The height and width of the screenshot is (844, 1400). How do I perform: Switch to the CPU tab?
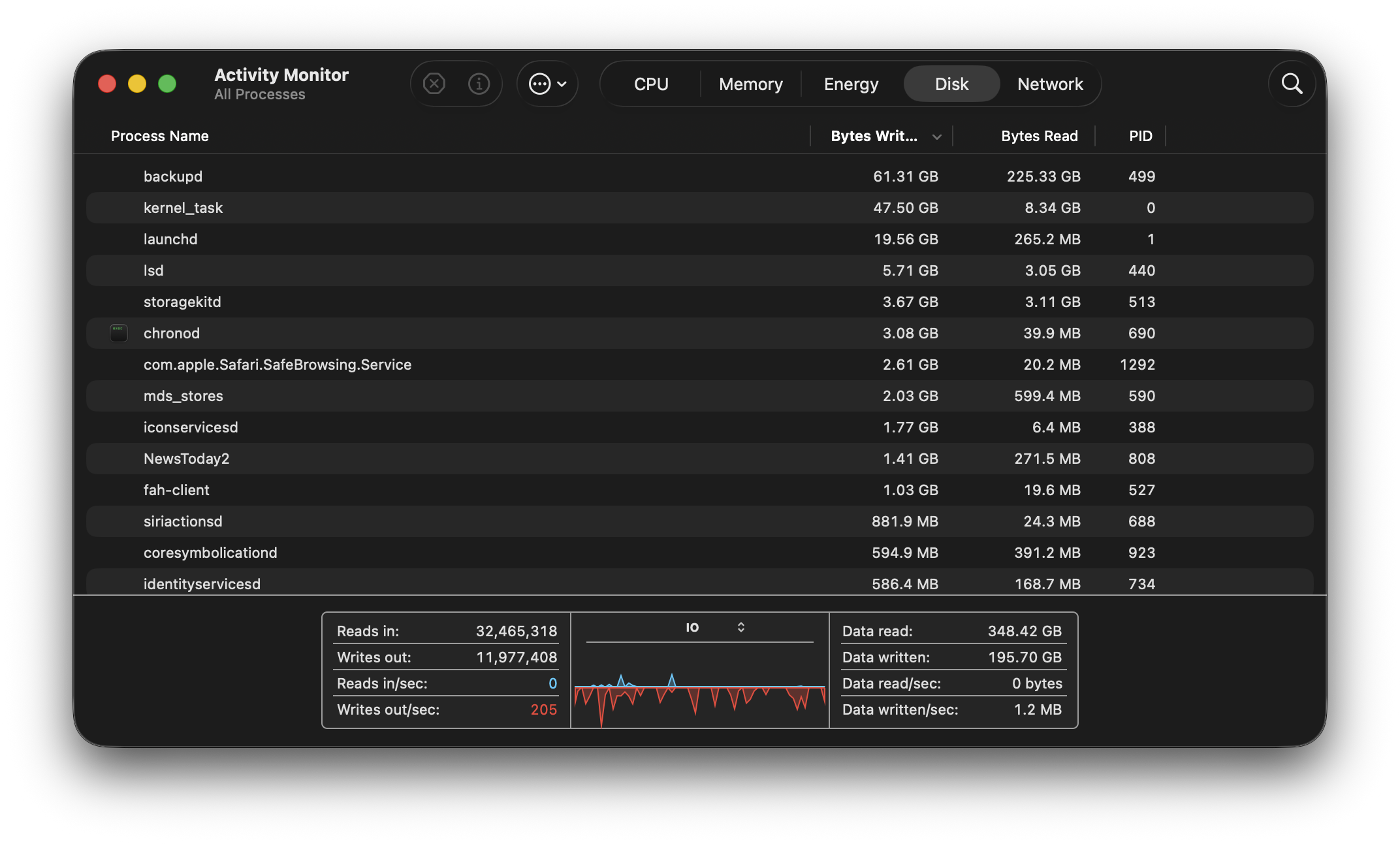(651, 84)
